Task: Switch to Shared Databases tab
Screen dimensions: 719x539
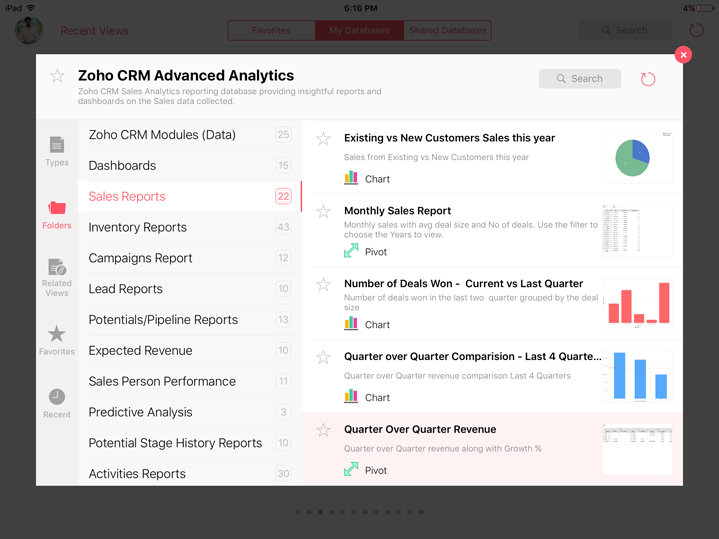Action: pos(448,30)
